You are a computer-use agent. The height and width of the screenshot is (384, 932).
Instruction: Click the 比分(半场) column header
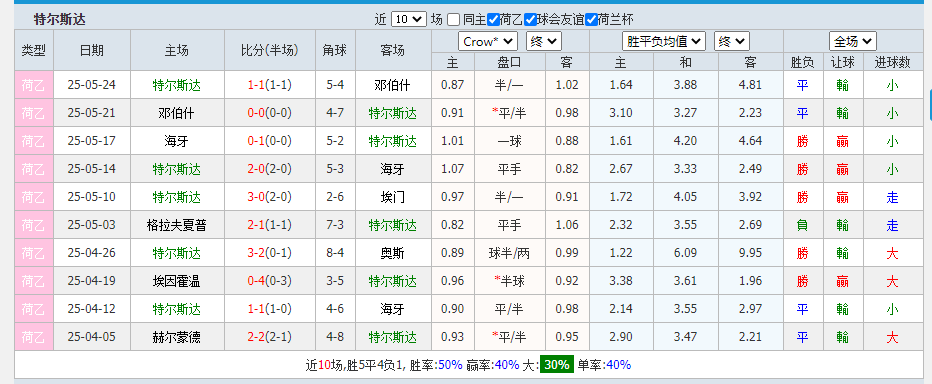tap(270, 50)
